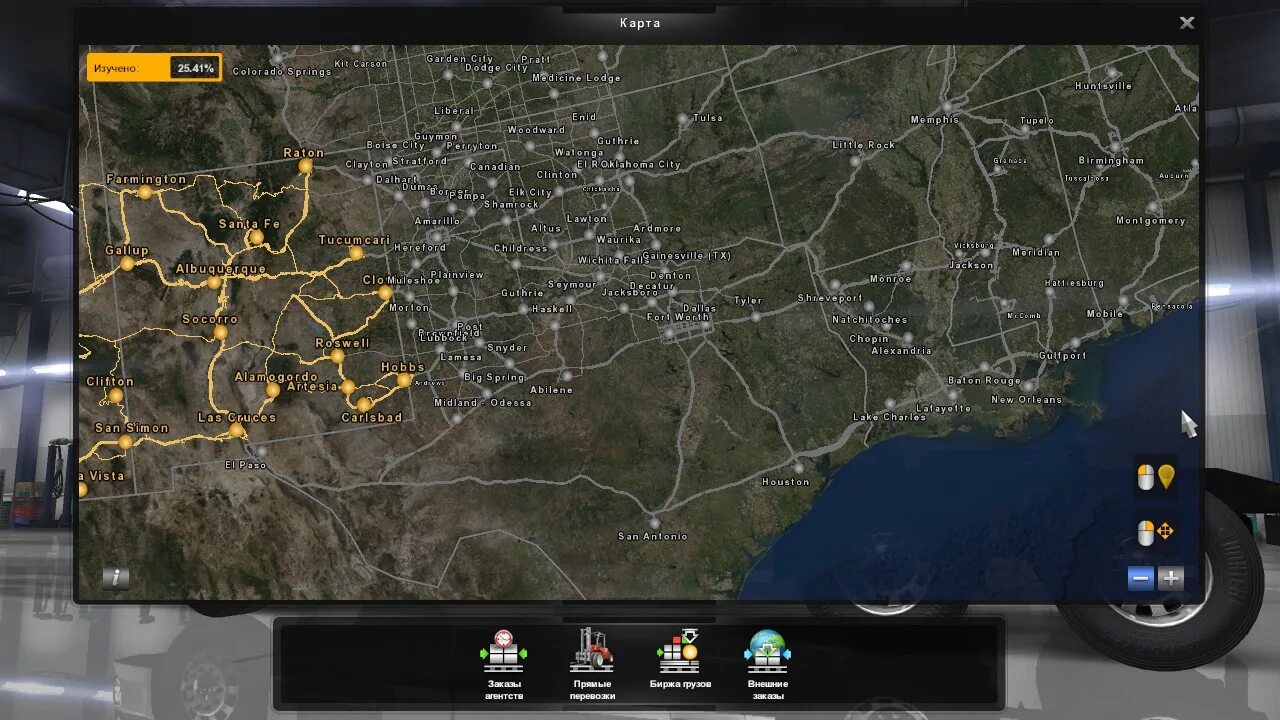Click the Little Rock city label
The height and width of the screenshot is (720, 1280).
[864, 145]
